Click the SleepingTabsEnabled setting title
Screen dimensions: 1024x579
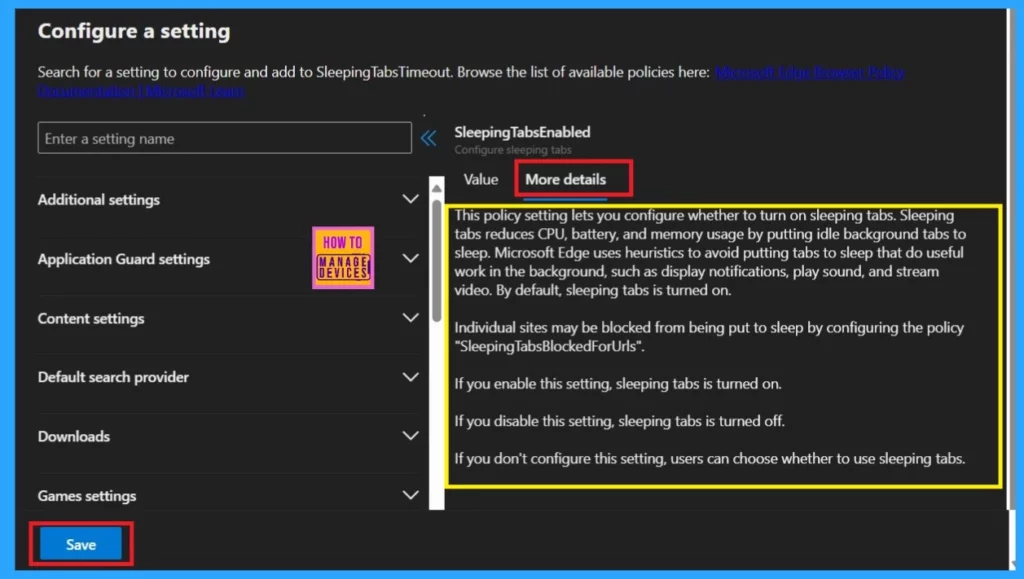[522, 132]
